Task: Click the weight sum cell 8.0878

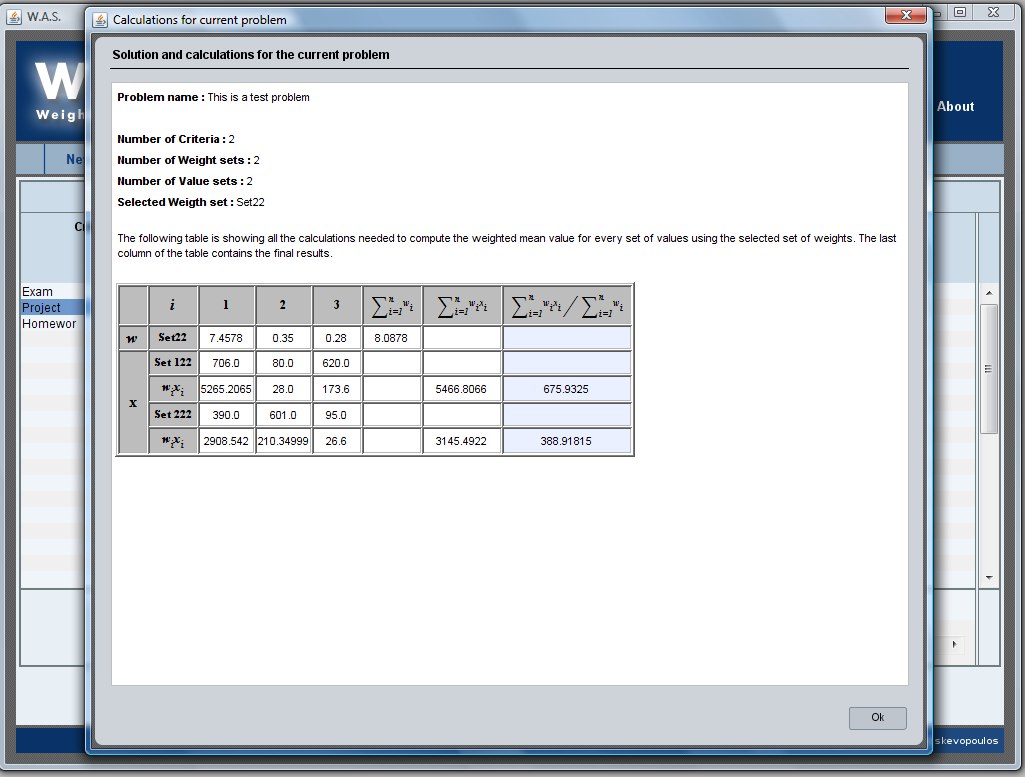Action: coord(391,338)
